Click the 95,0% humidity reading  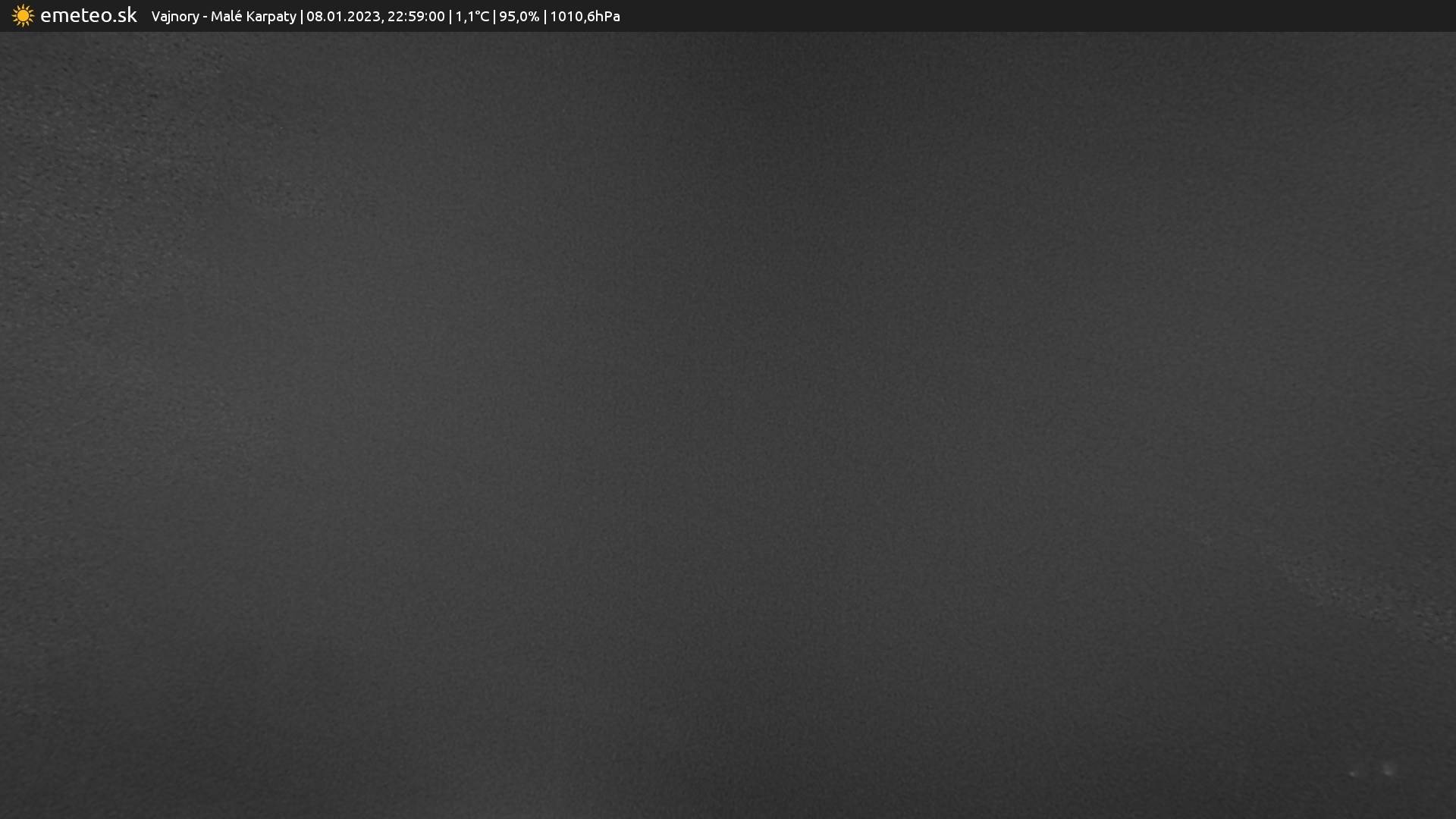click(x=519, y=17)
